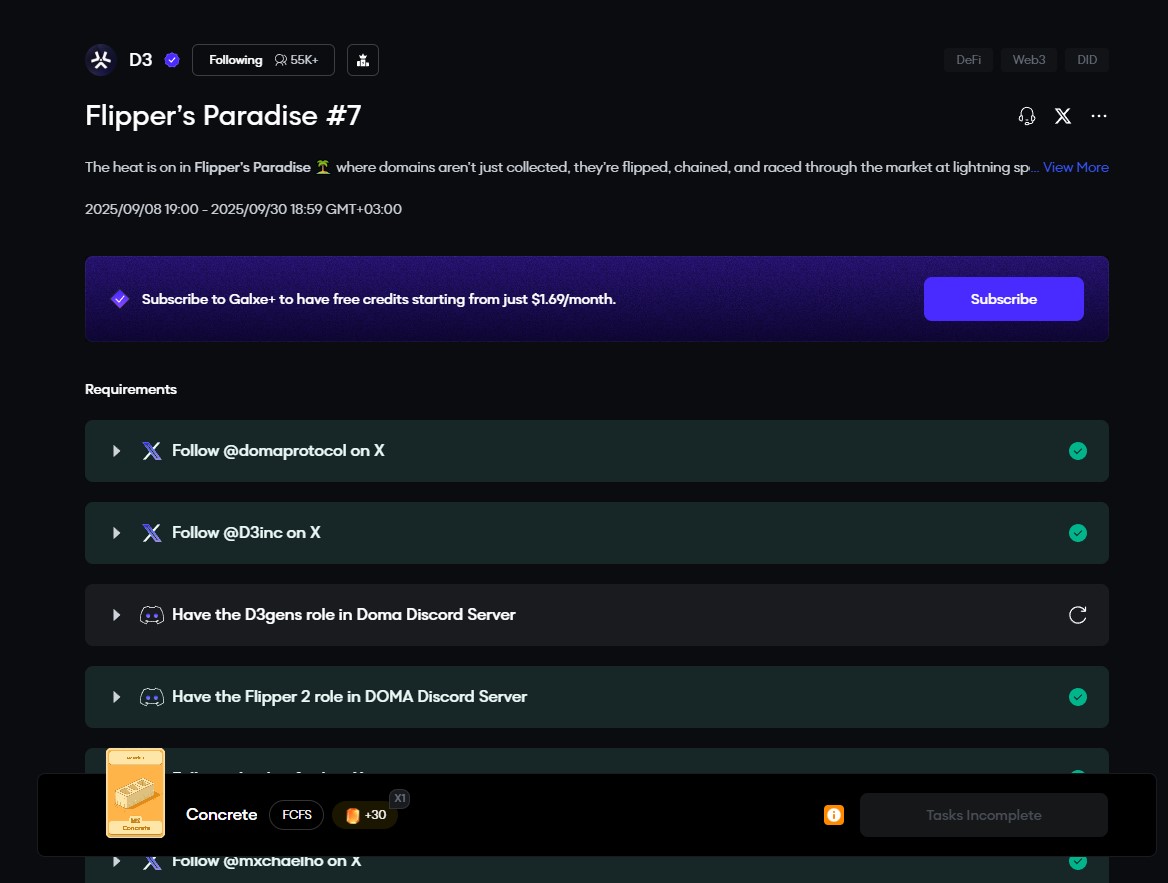Click the D3 logo avatar

tap(101, 60)
